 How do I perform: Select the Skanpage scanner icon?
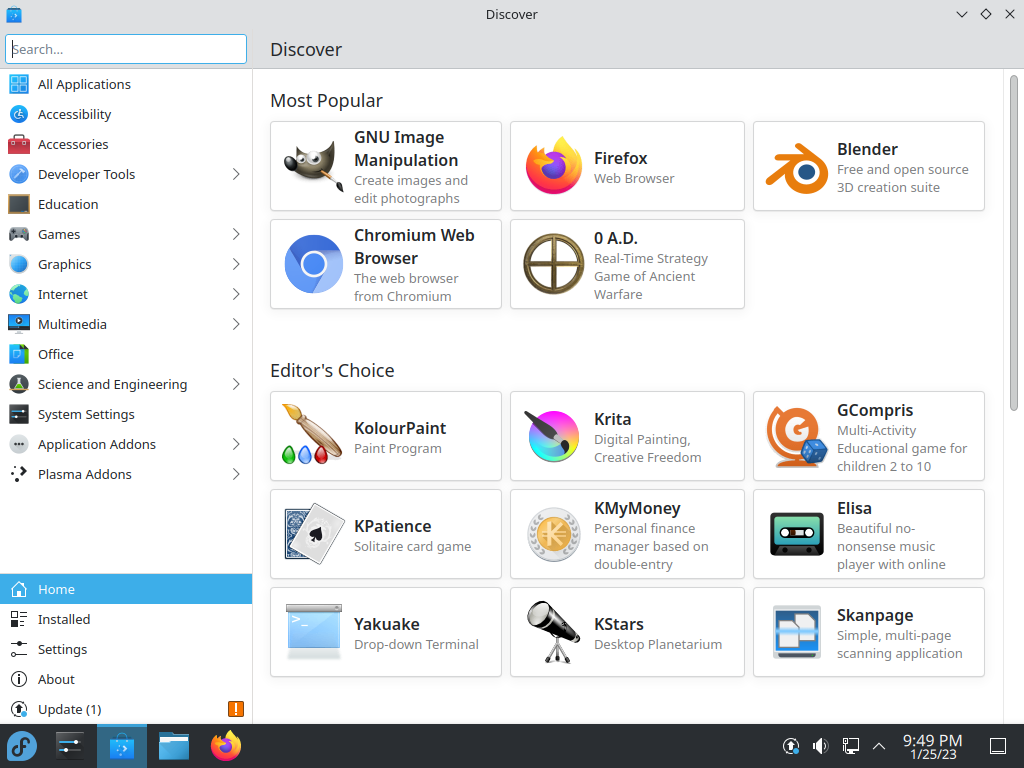pos(797,632)
